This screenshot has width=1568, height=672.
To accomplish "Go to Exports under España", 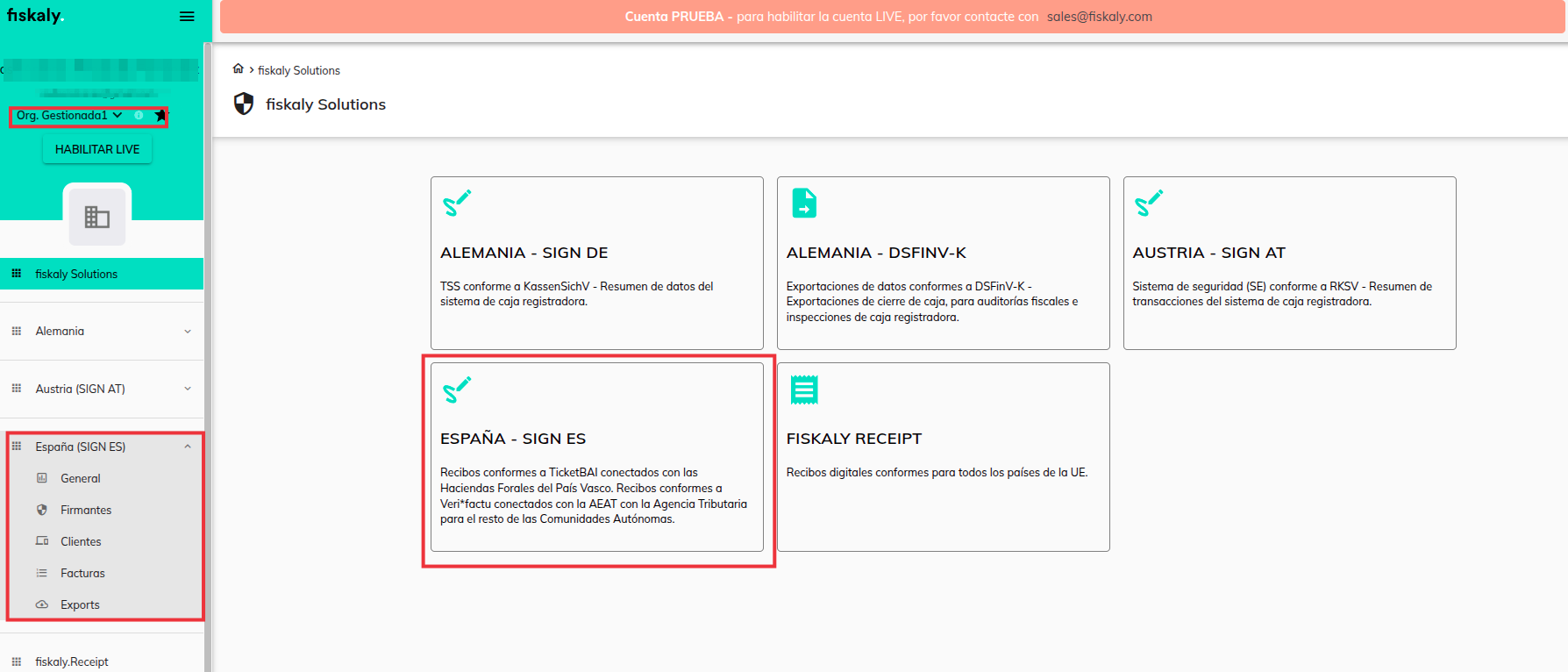I will (x=102, y=604).
